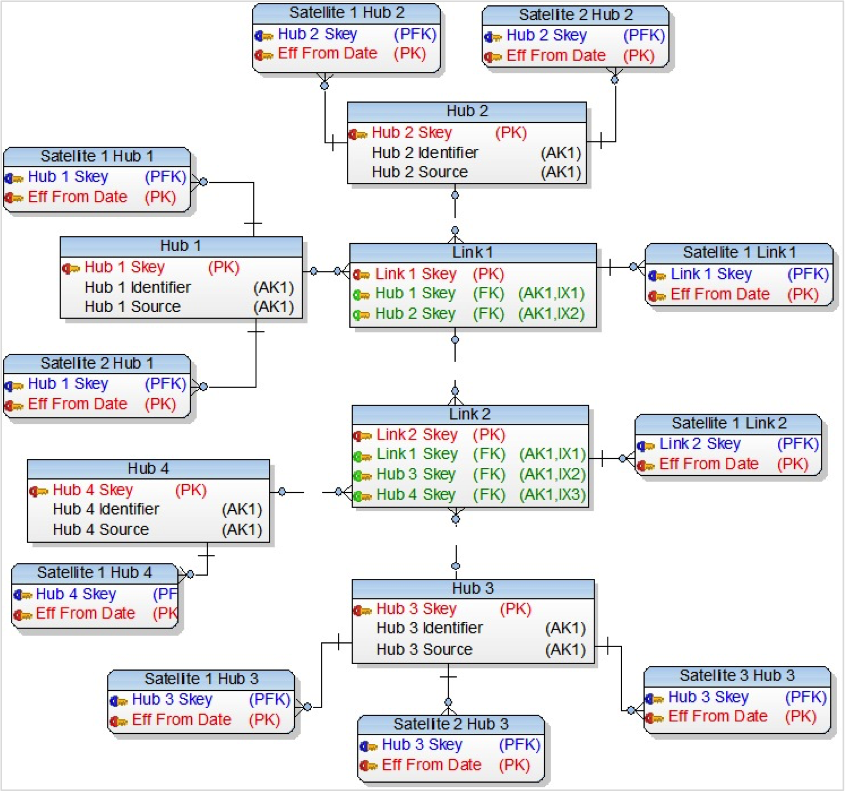Select Satellite 1 Link 2 title
Viewport: 845px width, 791px height.
[x=729, y=423]
